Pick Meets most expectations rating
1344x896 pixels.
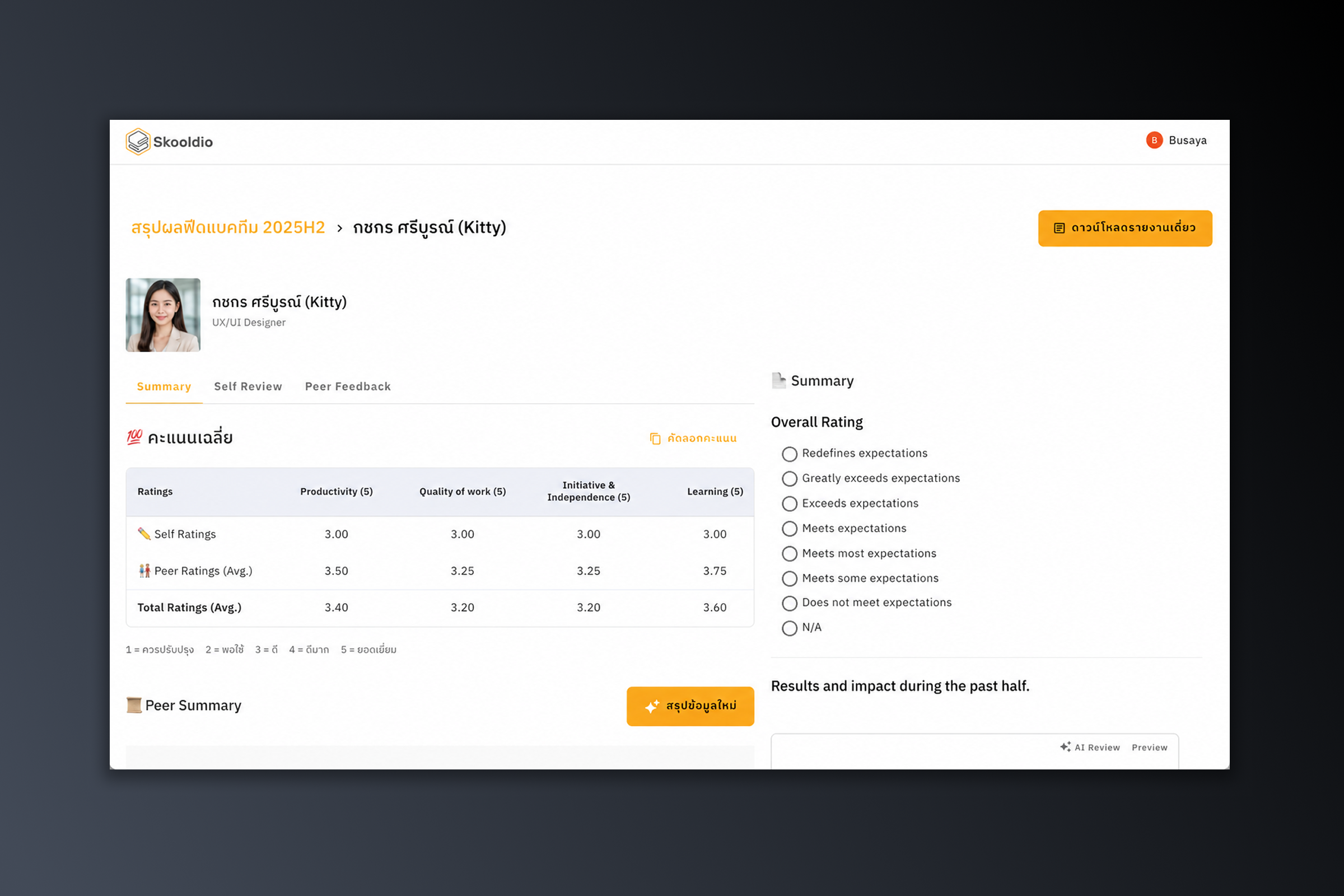(x=789, y=554)
